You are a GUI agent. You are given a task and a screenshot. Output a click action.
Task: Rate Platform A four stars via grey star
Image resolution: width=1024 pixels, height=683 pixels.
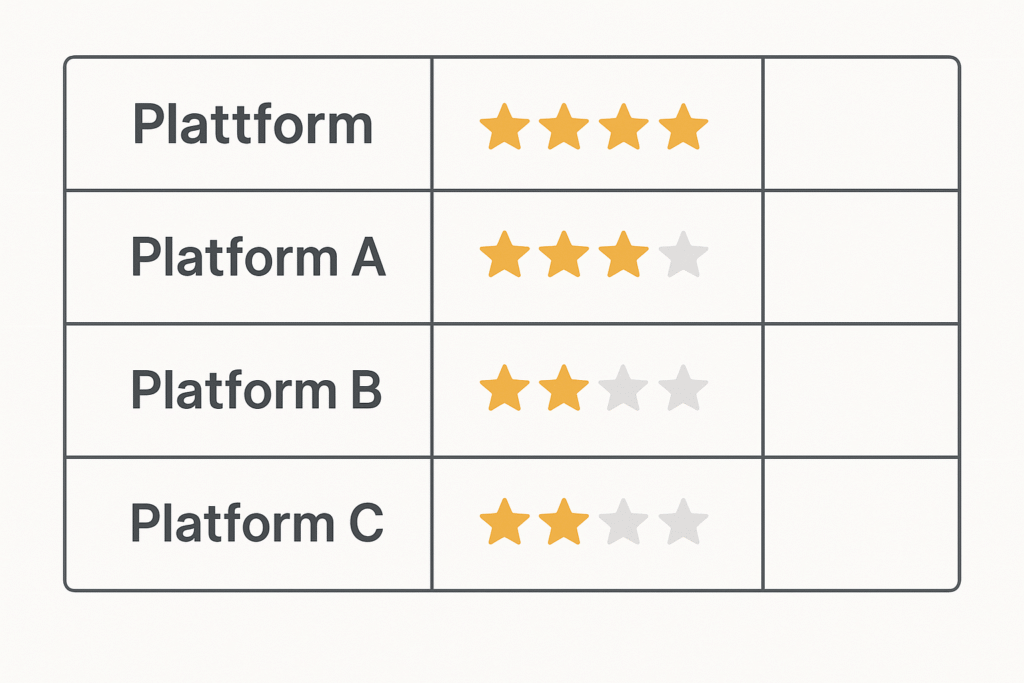coord(684,256)
